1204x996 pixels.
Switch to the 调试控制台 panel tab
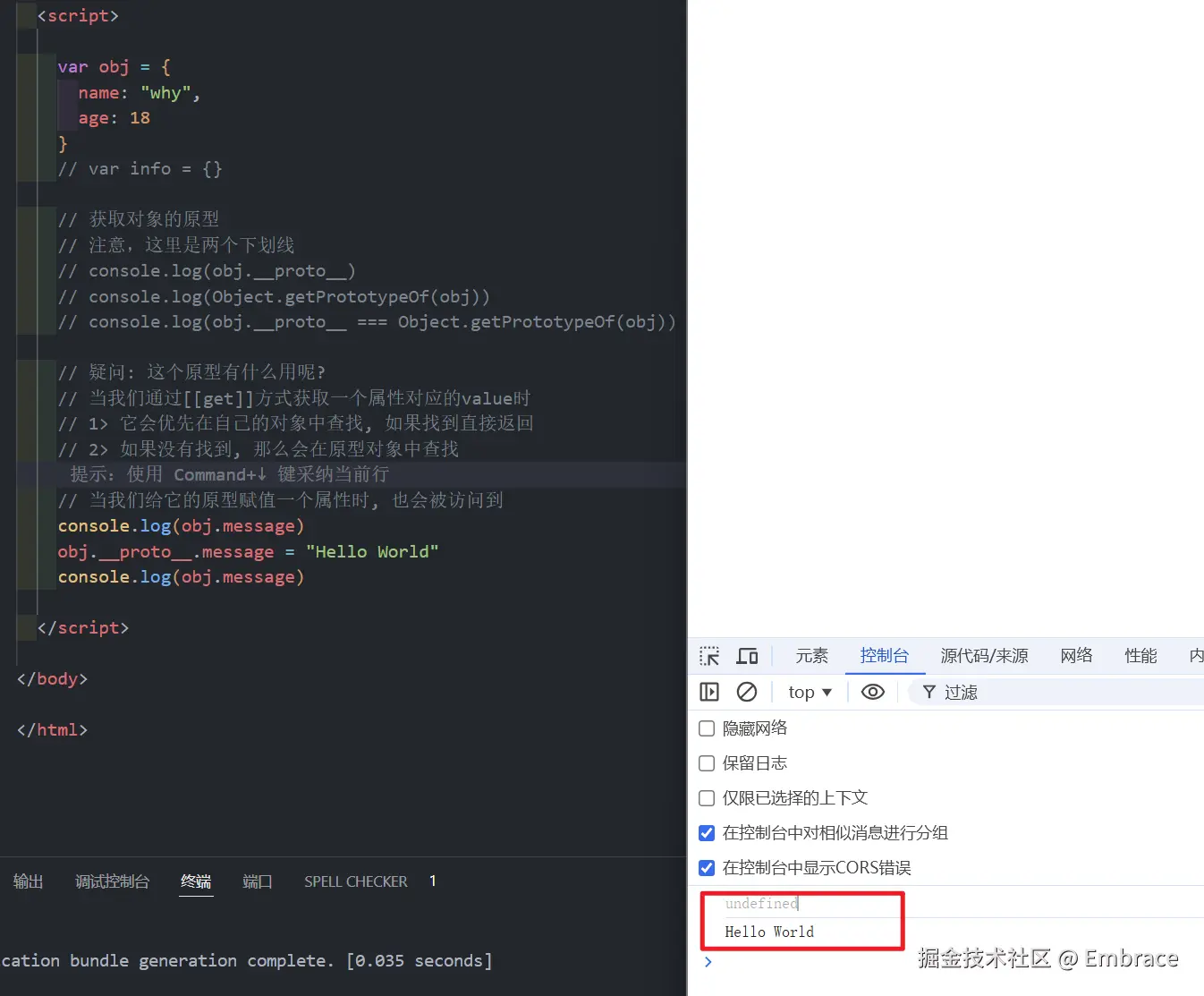pos(113,881)
